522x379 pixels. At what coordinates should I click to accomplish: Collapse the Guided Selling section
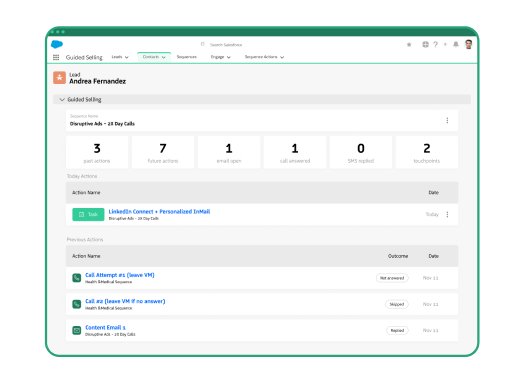click(x=62, y=99)
